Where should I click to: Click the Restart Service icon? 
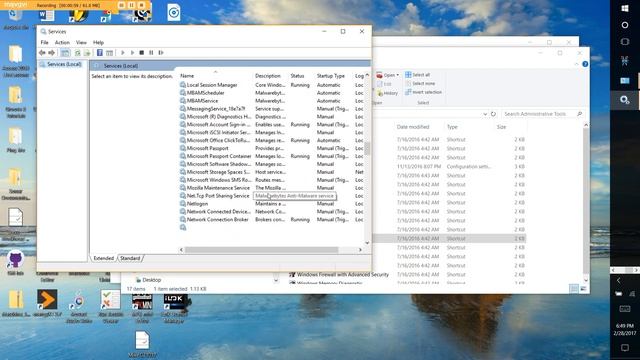(161, 53)
